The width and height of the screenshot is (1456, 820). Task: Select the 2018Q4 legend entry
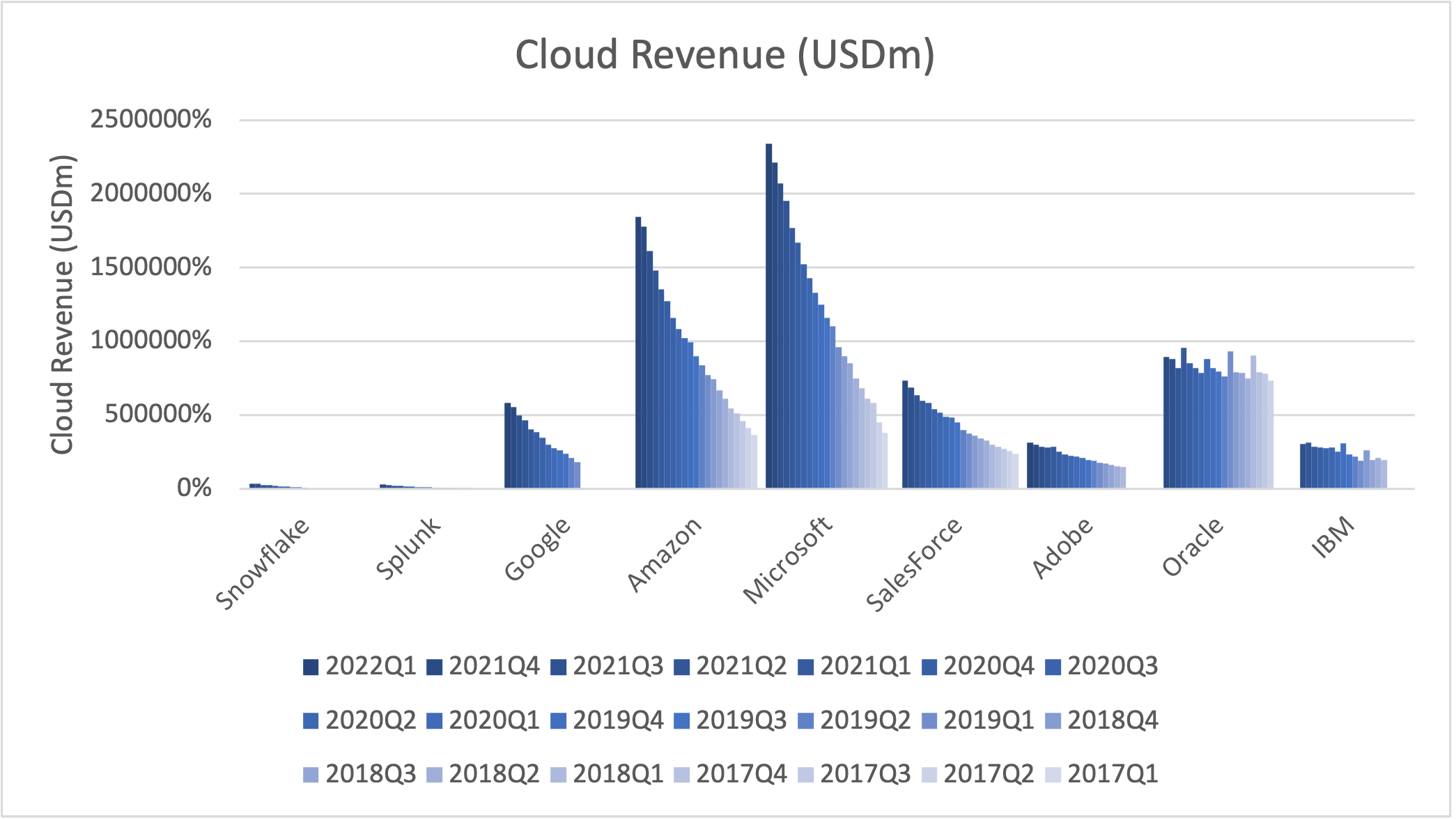point(1101,720)
